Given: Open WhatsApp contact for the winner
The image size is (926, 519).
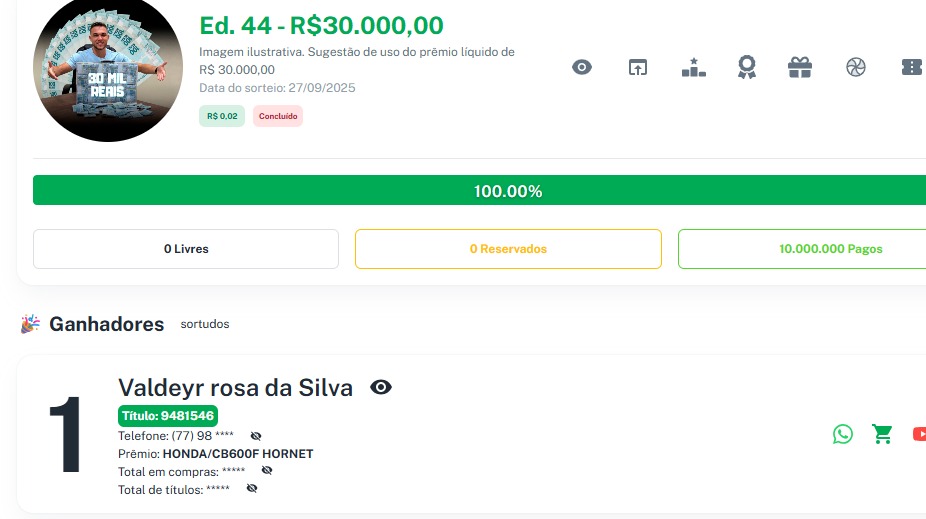Looking at the screenshot, I should click(x=843, y=434).
